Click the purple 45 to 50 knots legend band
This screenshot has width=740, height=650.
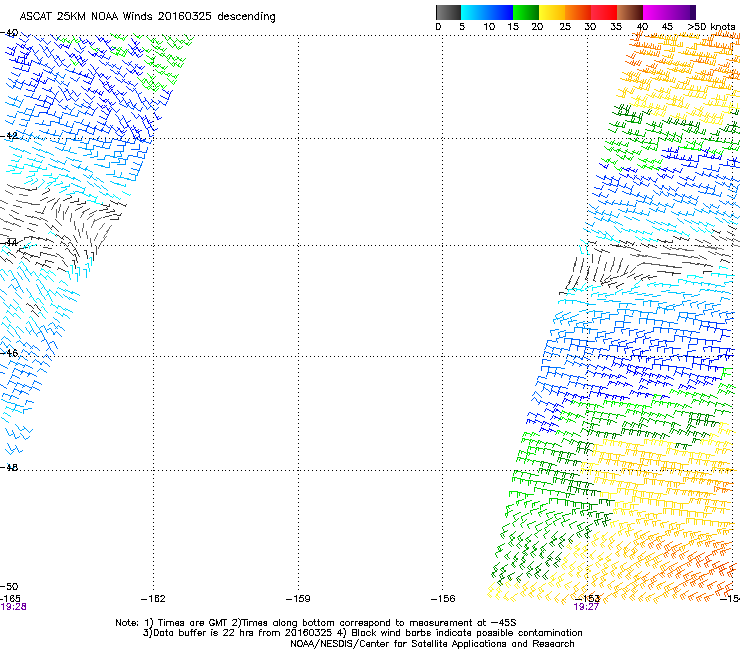682,12
